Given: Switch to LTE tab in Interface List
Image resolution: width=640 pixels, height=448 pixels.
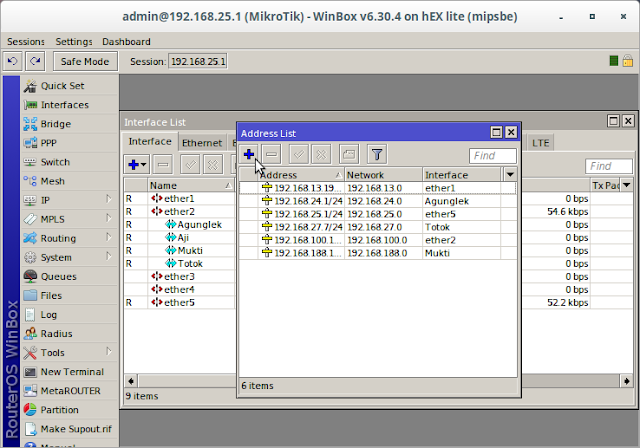Looking at the screenshot, I should [x=540, y=143].
